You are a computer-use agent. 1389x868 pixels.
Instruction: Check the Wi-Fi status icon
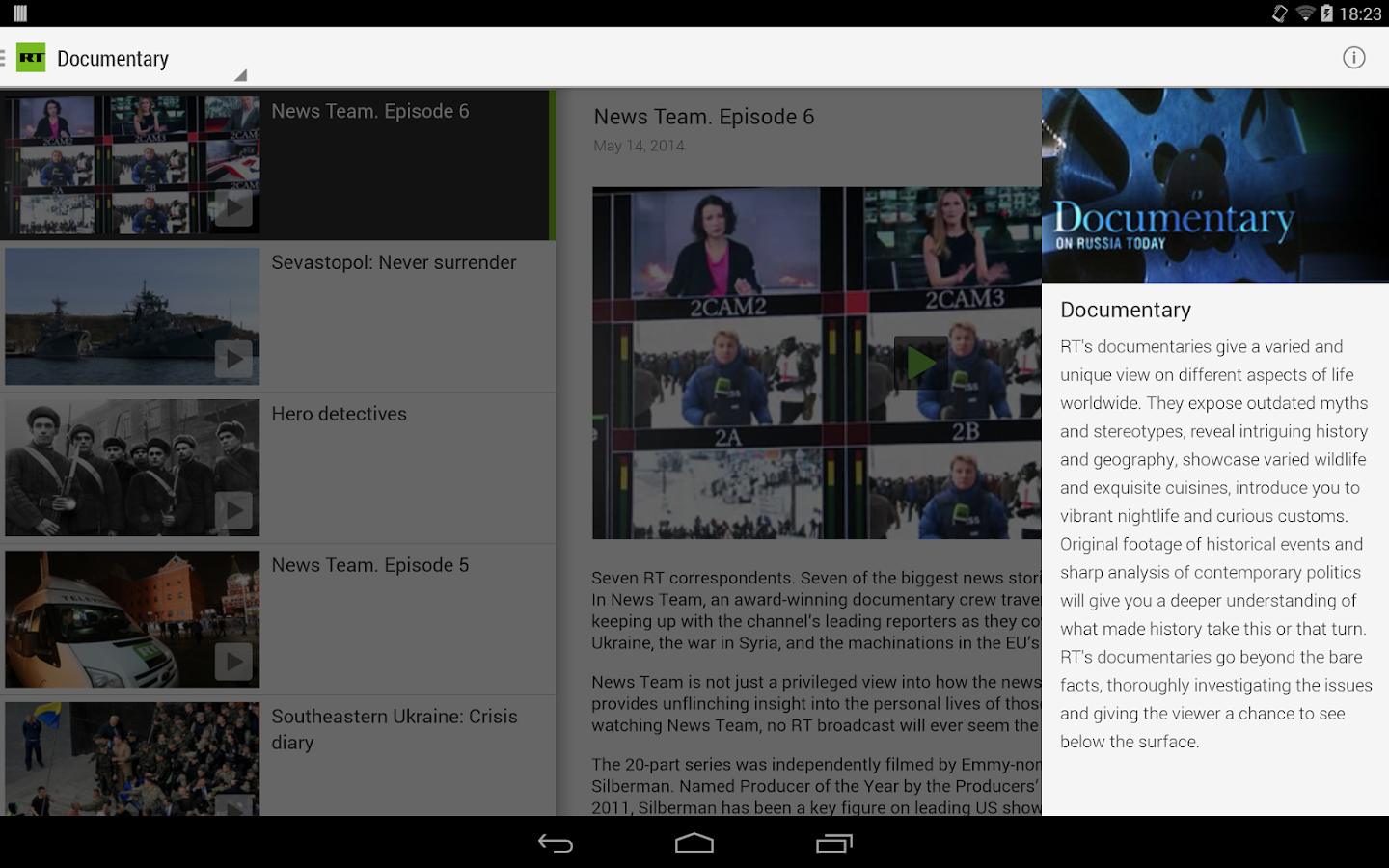coord(1305,14)
